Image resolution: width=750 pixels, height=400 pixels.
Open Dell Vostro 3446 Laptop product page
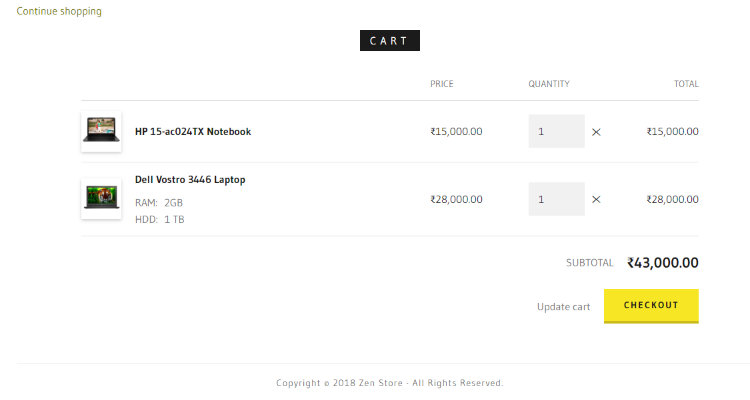[x=190, y=180]
